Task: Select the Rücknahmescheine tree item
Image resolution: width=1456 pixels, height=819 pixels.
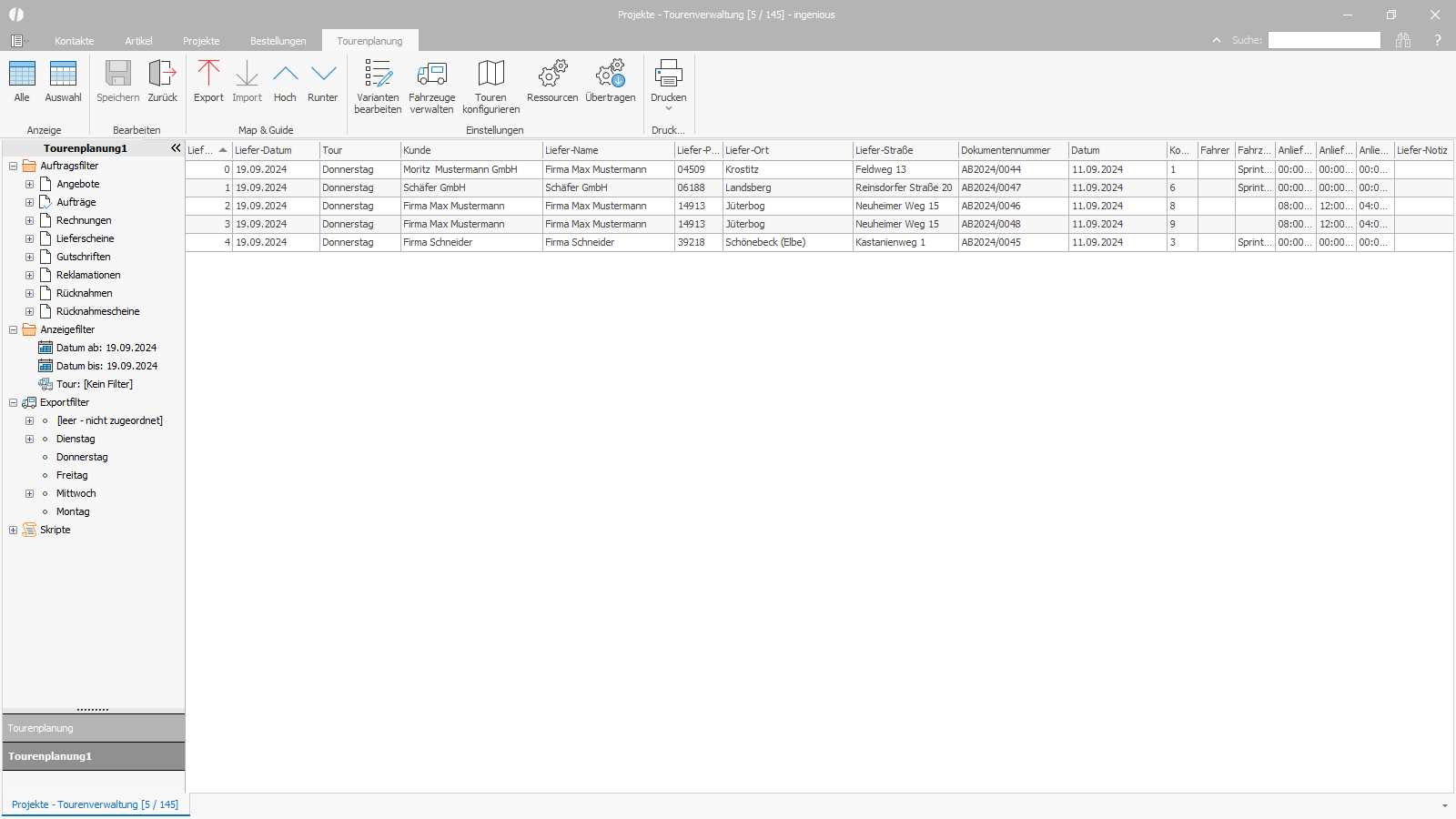Action: coord(98,311)
